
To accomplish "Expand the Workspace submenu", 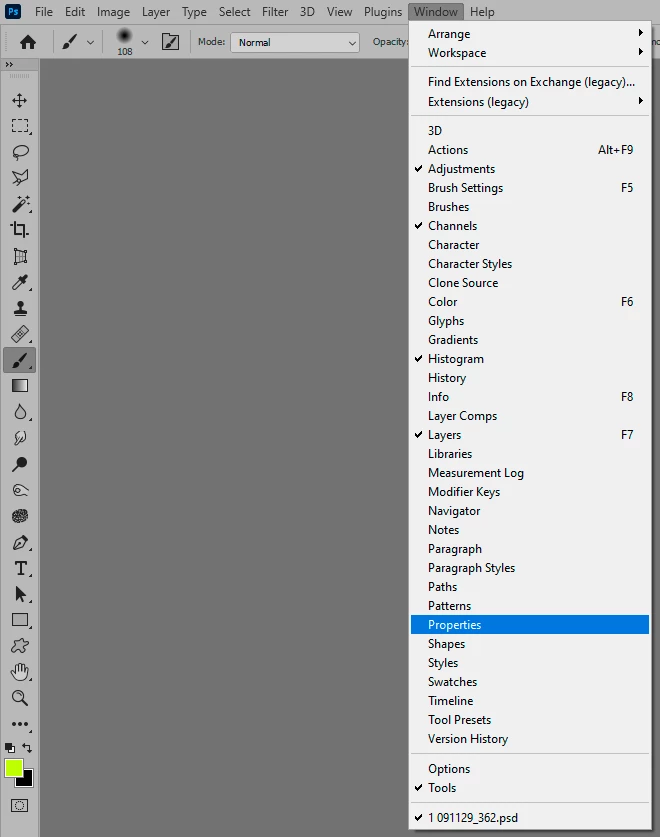I will click(x=530, y=53).
